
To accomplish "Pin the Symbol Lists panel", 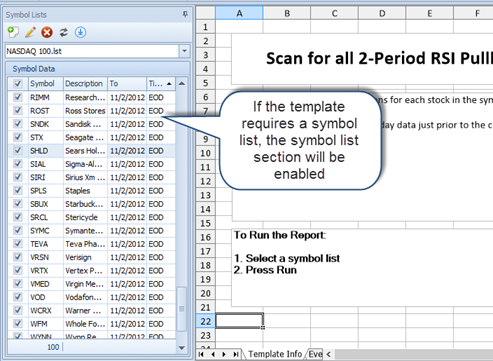I will coord(185,14).
